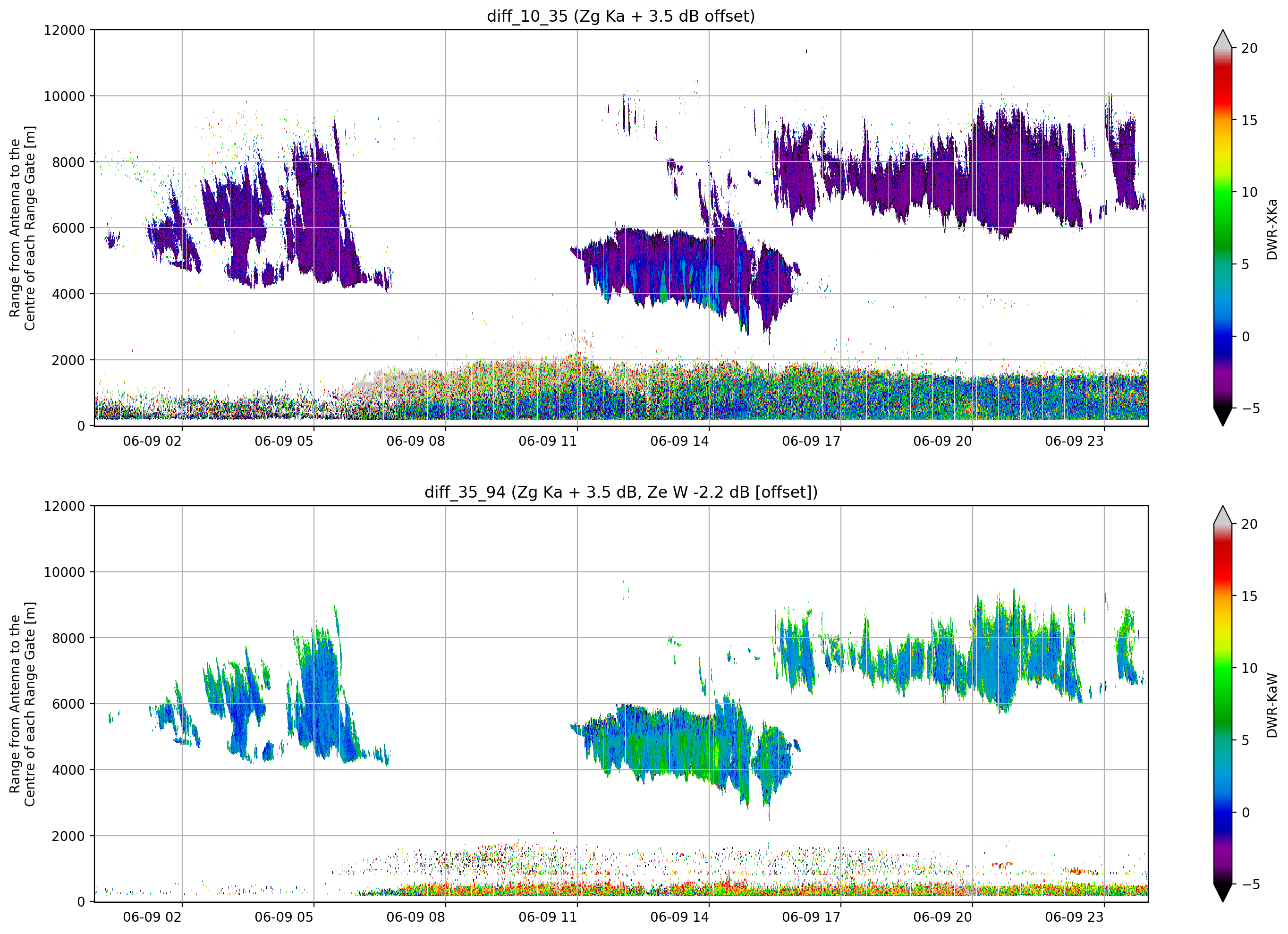The width and height of the screenshot is (1288, 934).
Task: Click the '06-09 11' tick in the diff_35_94 plot
Action: tap(548, 917)
